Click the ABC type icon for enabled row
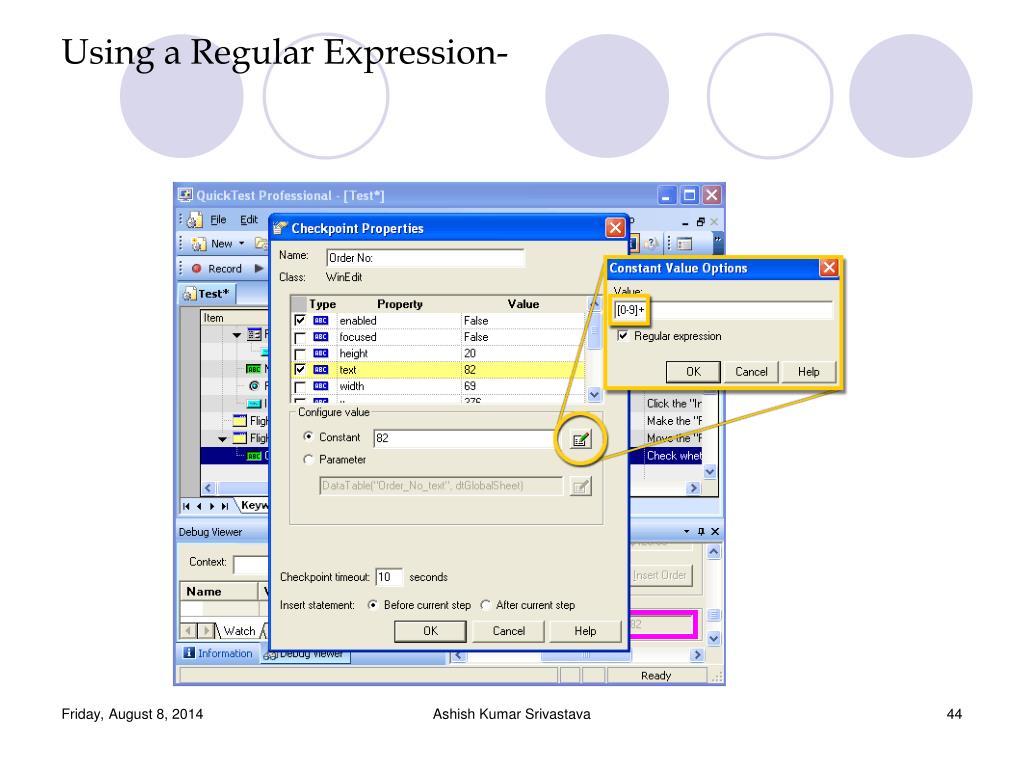The image size is (1024, 768). coord(321,321)
